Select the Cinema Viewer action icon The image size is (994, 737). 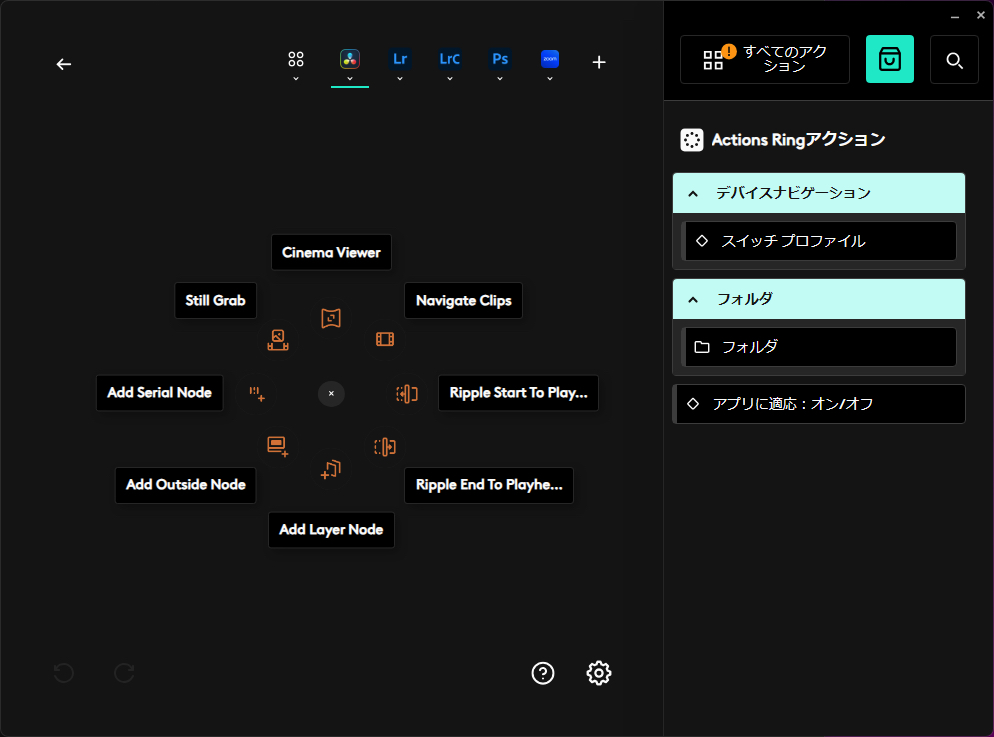tap(331, 318)
